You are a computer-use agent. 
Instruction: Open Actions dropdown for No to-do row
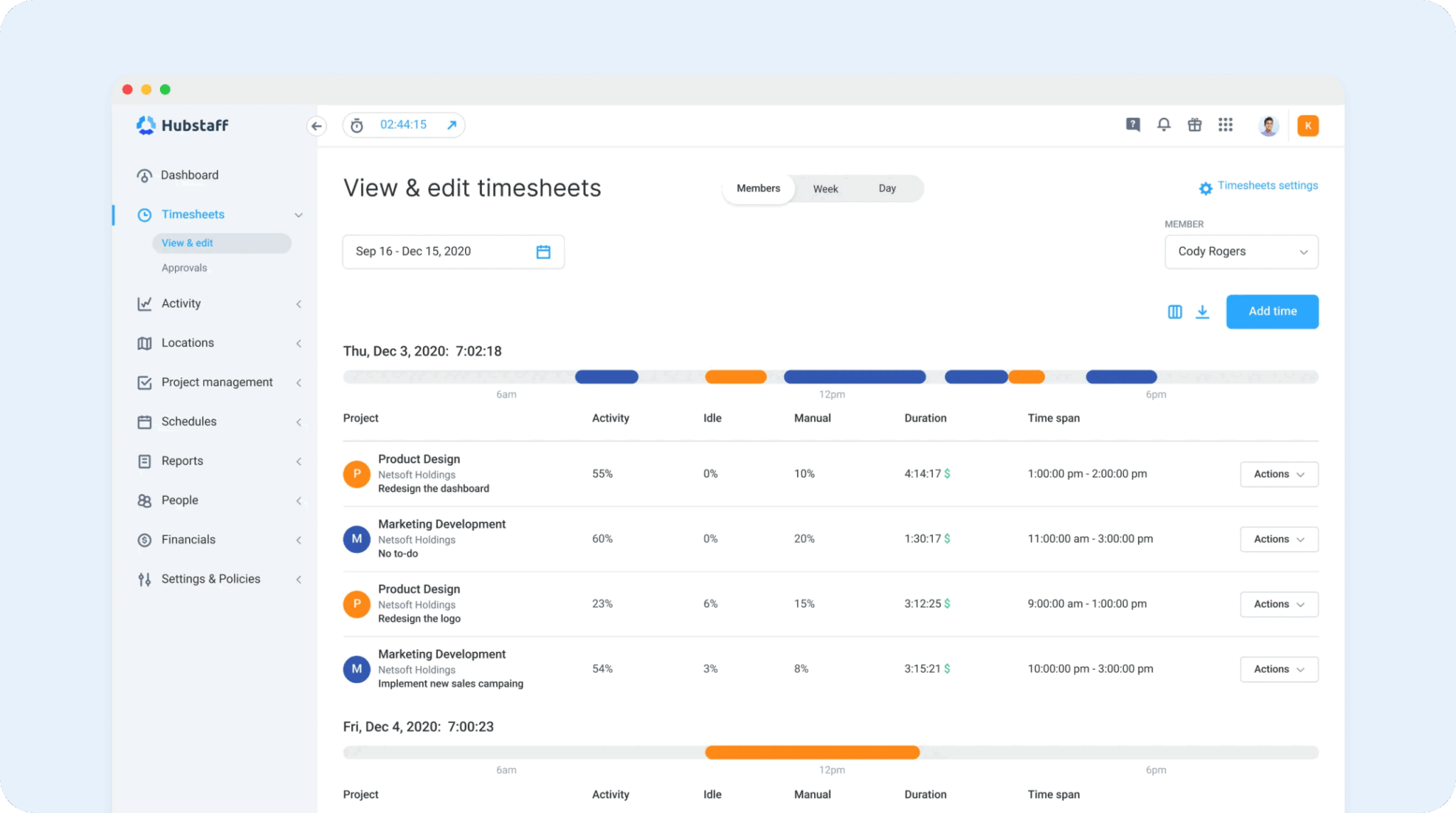coord(1279,539)
